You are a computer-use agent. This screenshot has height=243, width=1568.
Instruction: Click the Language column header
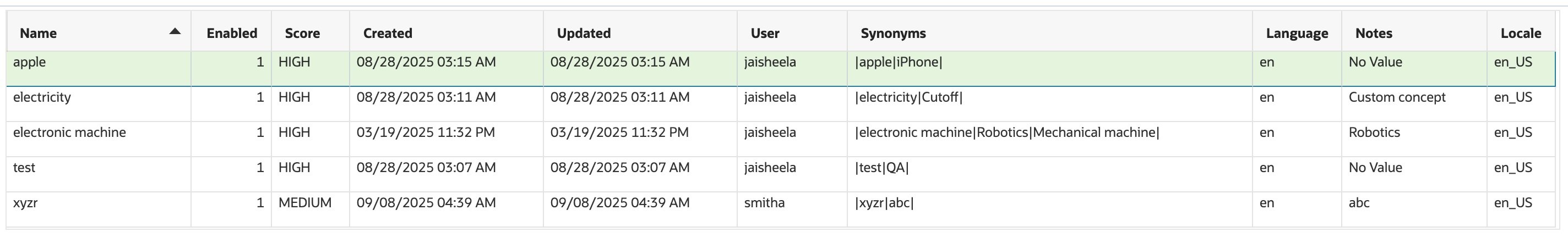pos(1297,33)
